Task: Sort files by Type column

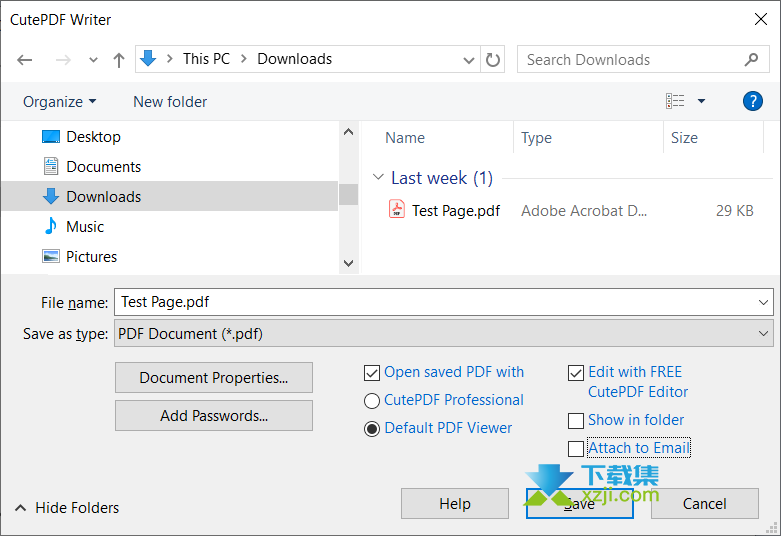Action: 536,137
